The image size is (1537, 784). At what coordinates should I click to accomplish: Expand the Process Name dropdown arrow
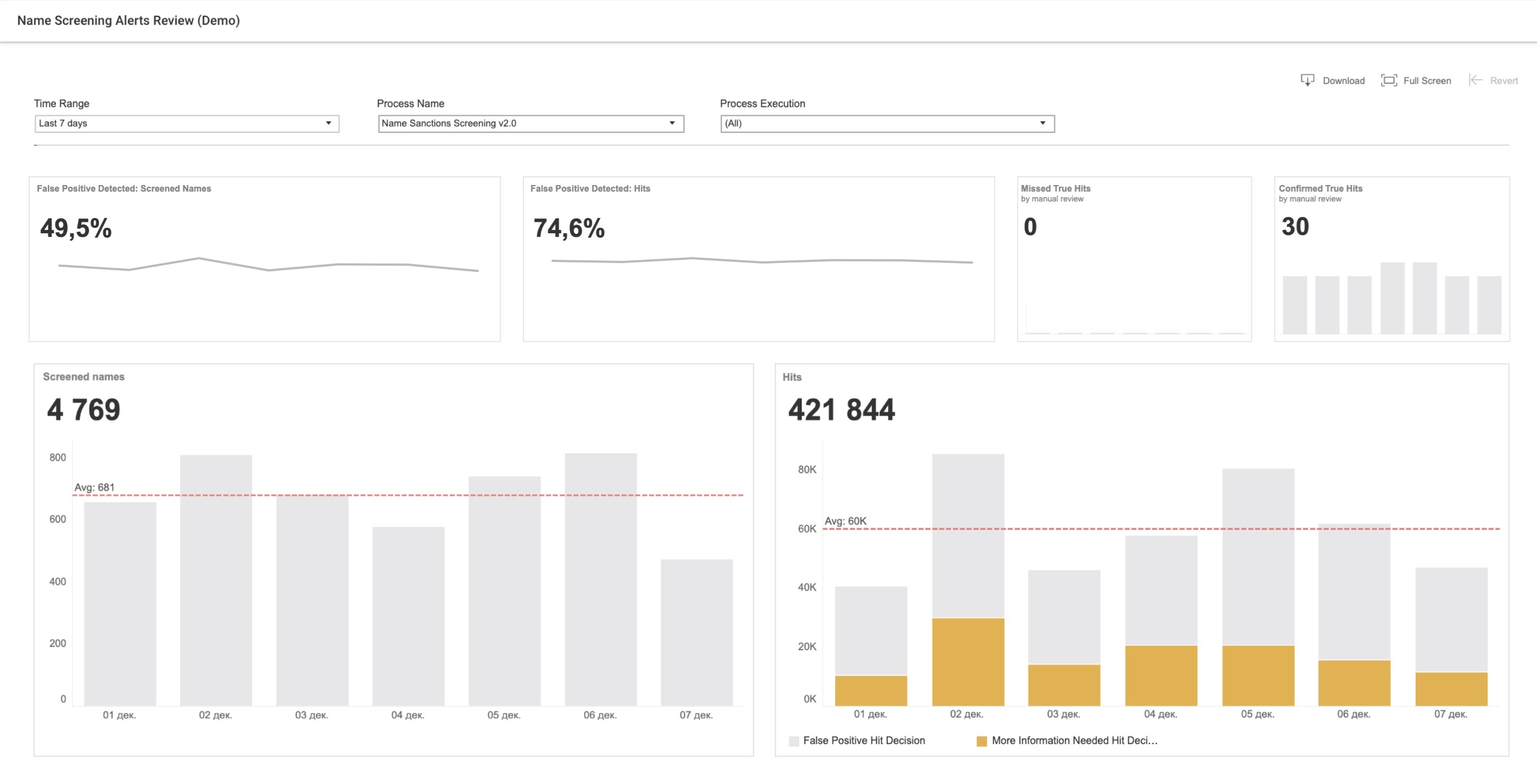click(x=672, y=124)
